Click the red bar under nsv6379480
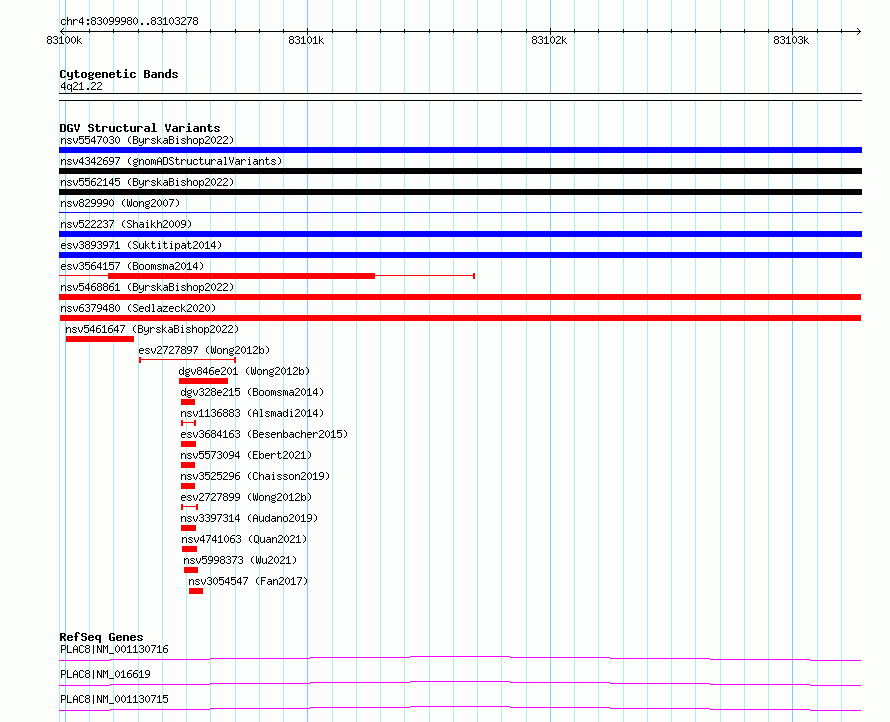The height and width of the screenshot is (722, 890). (x=460, y=318)
